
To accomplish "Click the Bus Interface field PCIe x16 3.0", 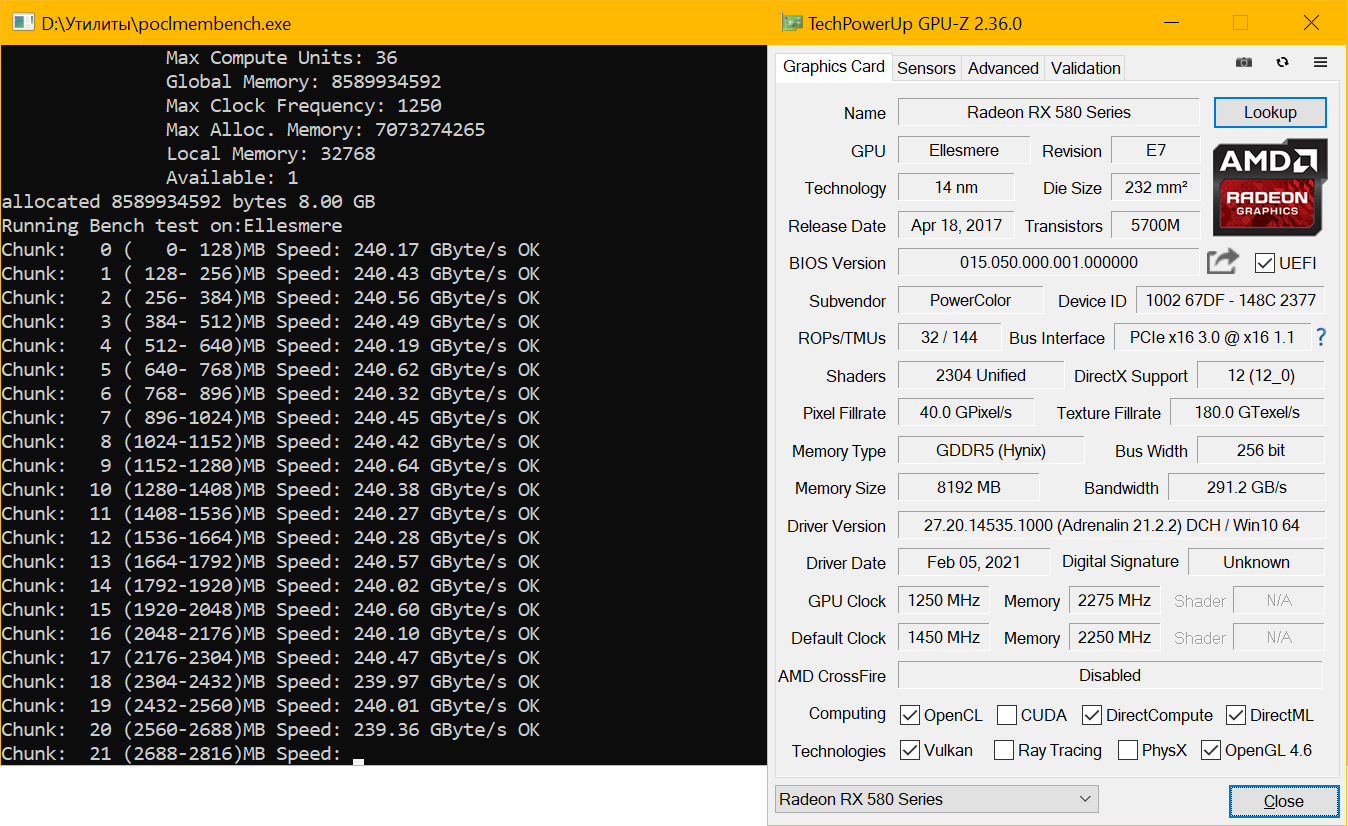I will [x=1212, y=338].
